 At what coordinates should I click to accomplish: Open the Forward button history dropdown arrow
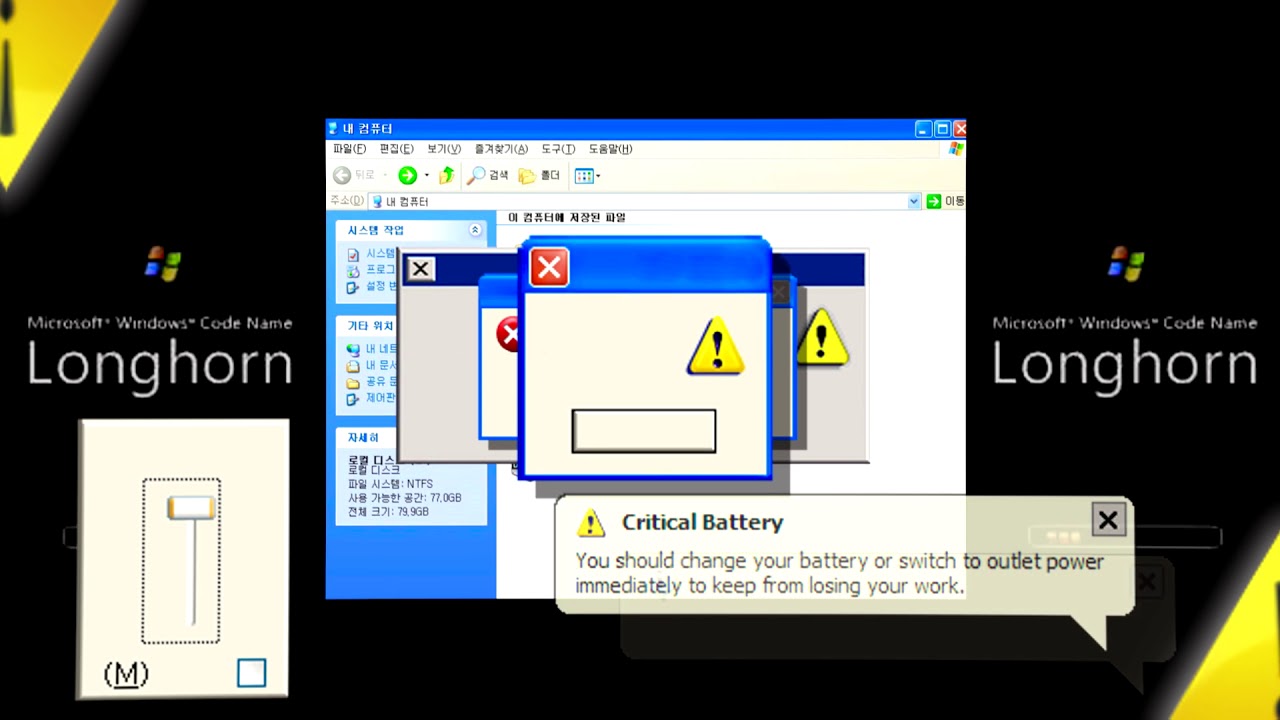[x=426, y=176]
